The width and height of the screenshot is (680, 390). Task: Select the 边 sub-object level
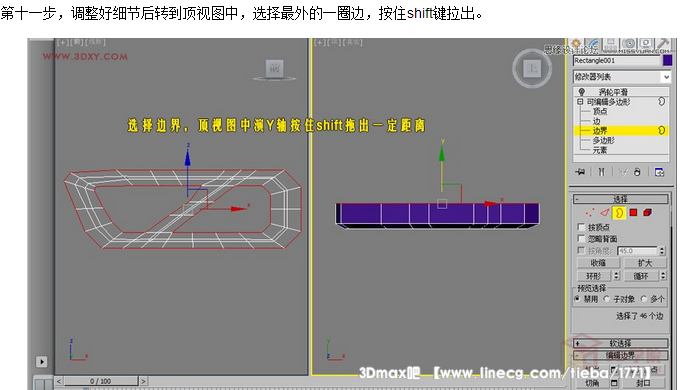tap(596, 121)
